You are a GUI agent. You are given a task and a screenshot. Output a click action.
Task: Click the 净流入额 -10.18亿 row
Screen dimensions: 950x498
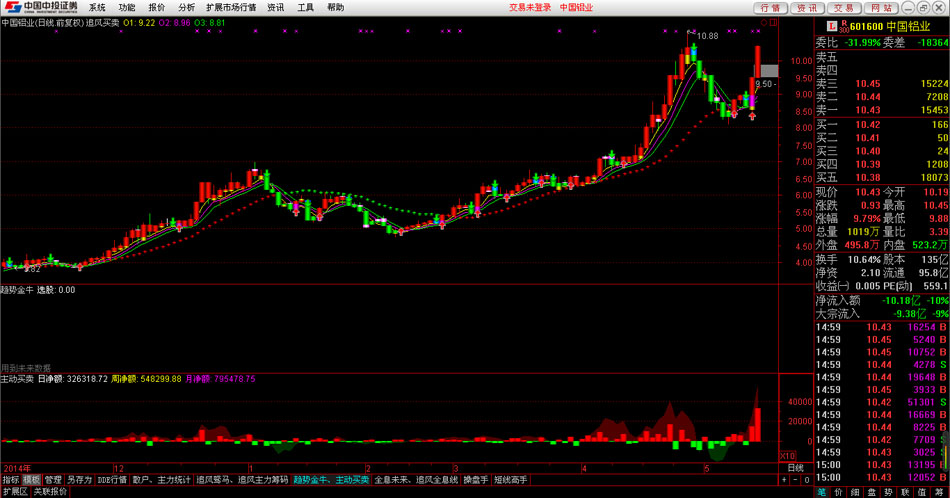coord(882,300)
